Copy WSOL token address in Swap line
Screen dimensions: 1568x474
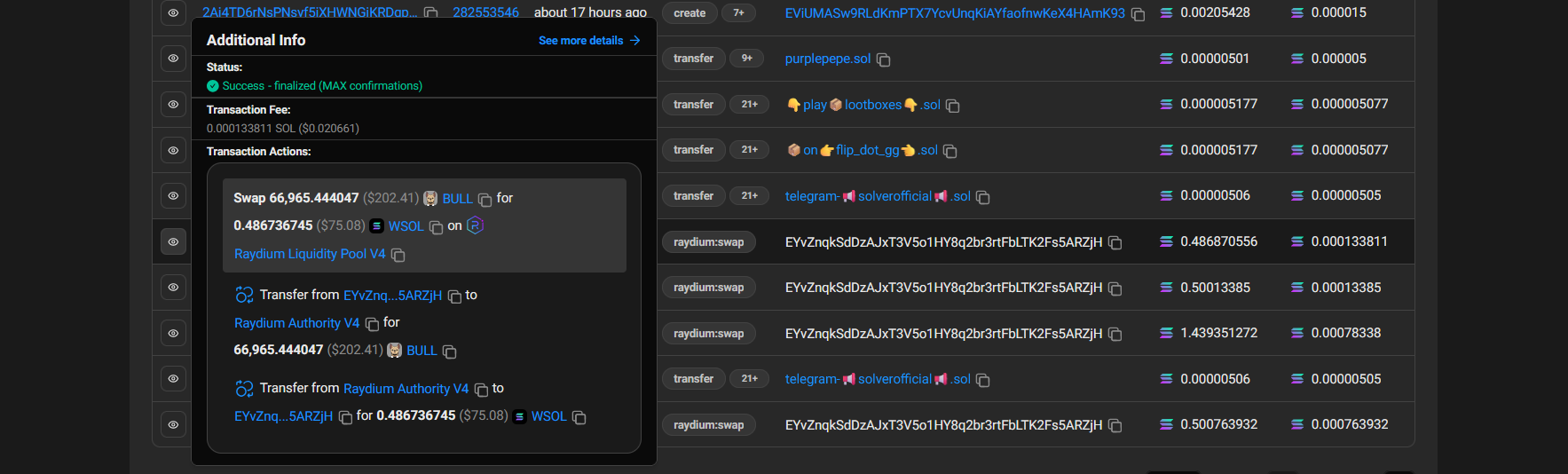click(x=437, y=227)
